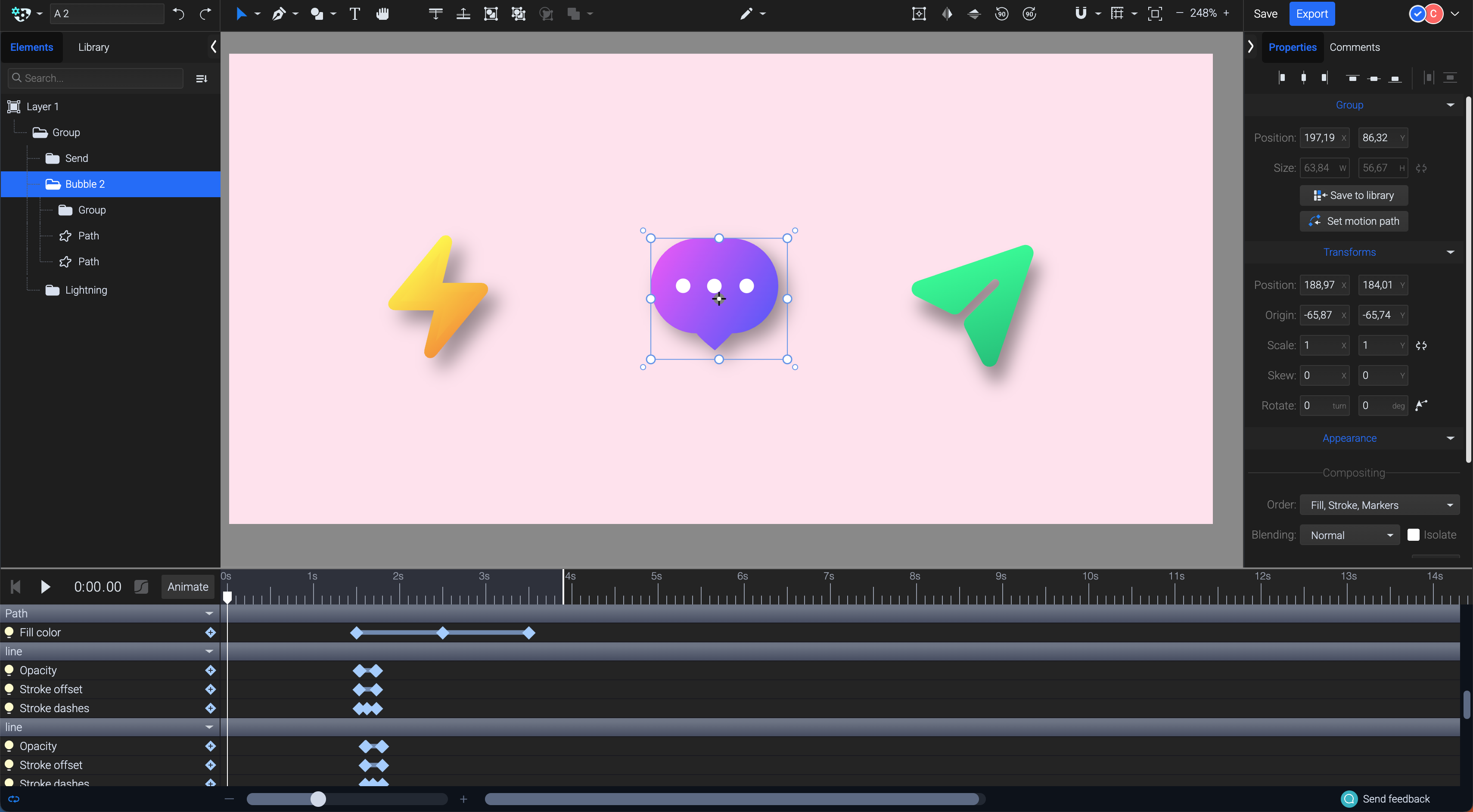
Task: Open compositing Order dropdown
Action: pyautogui.click(x=1379, y=505)
